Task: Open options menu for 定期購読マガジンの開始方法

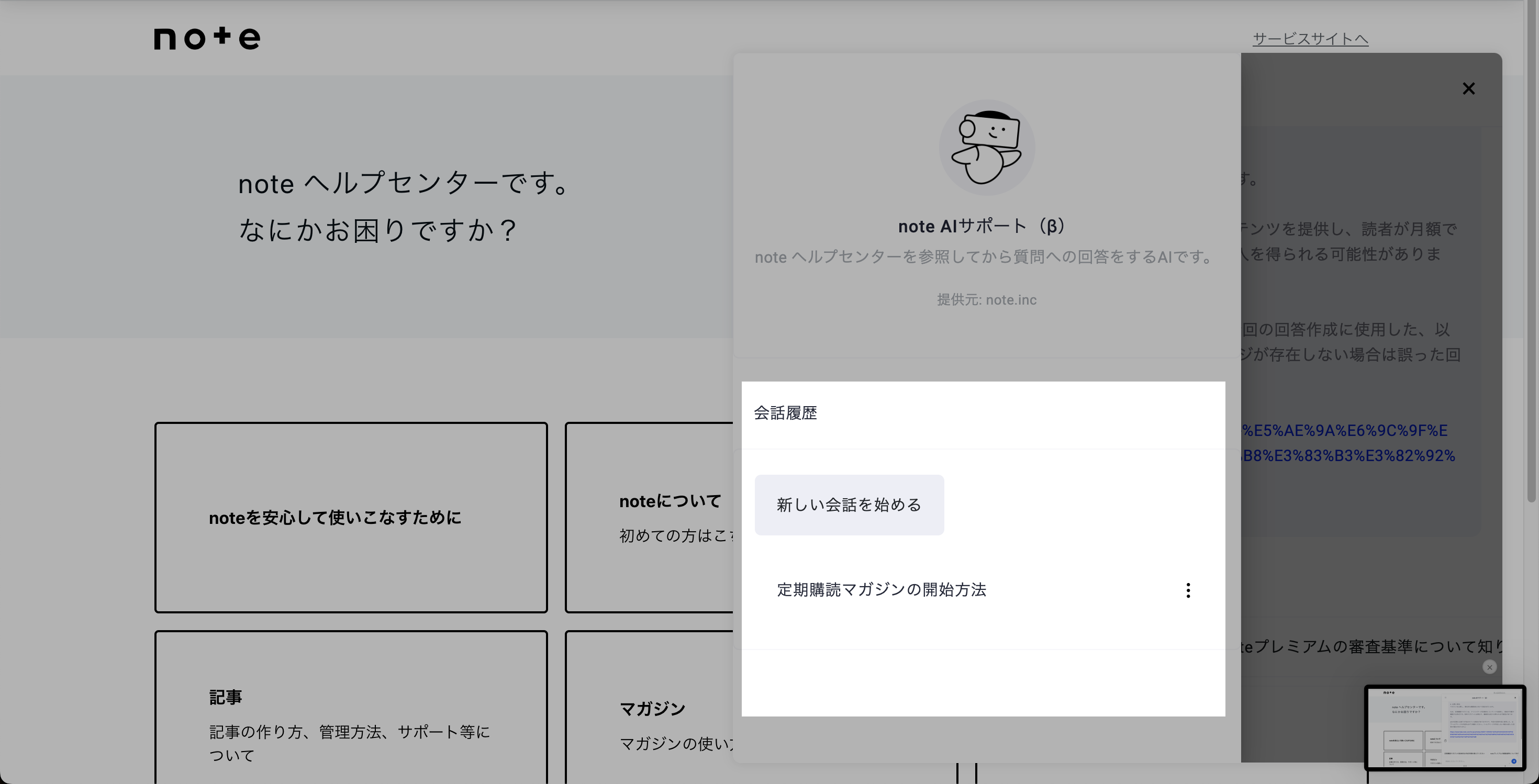Action: [1188, 590]
